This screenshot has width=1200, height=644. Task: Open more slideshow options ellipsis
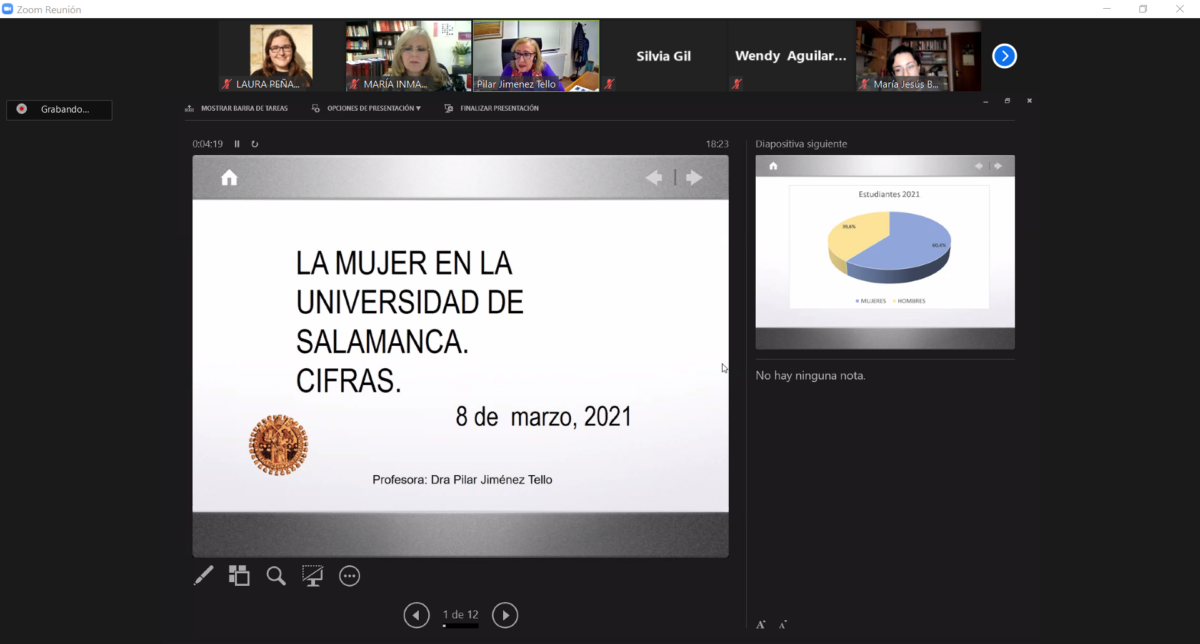click(x=349, y=575)
